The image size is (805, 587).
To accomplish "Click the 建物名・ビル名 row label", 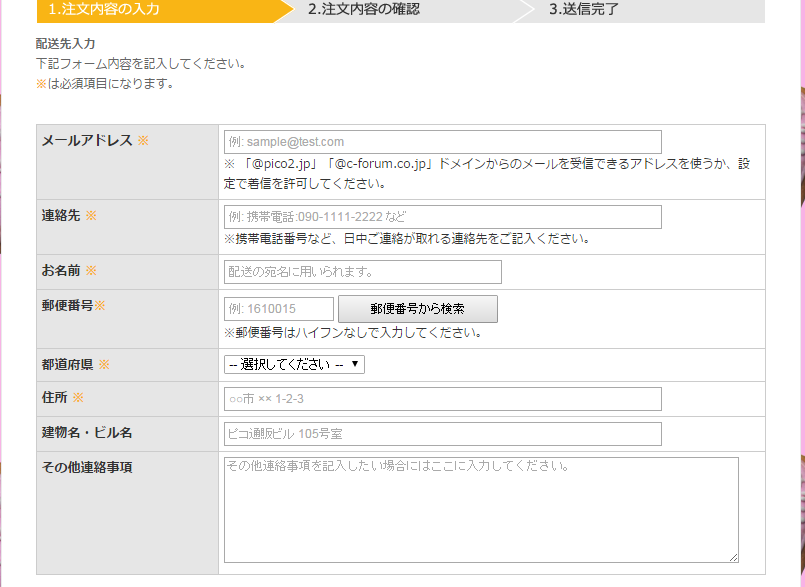I will coord(87,433).
